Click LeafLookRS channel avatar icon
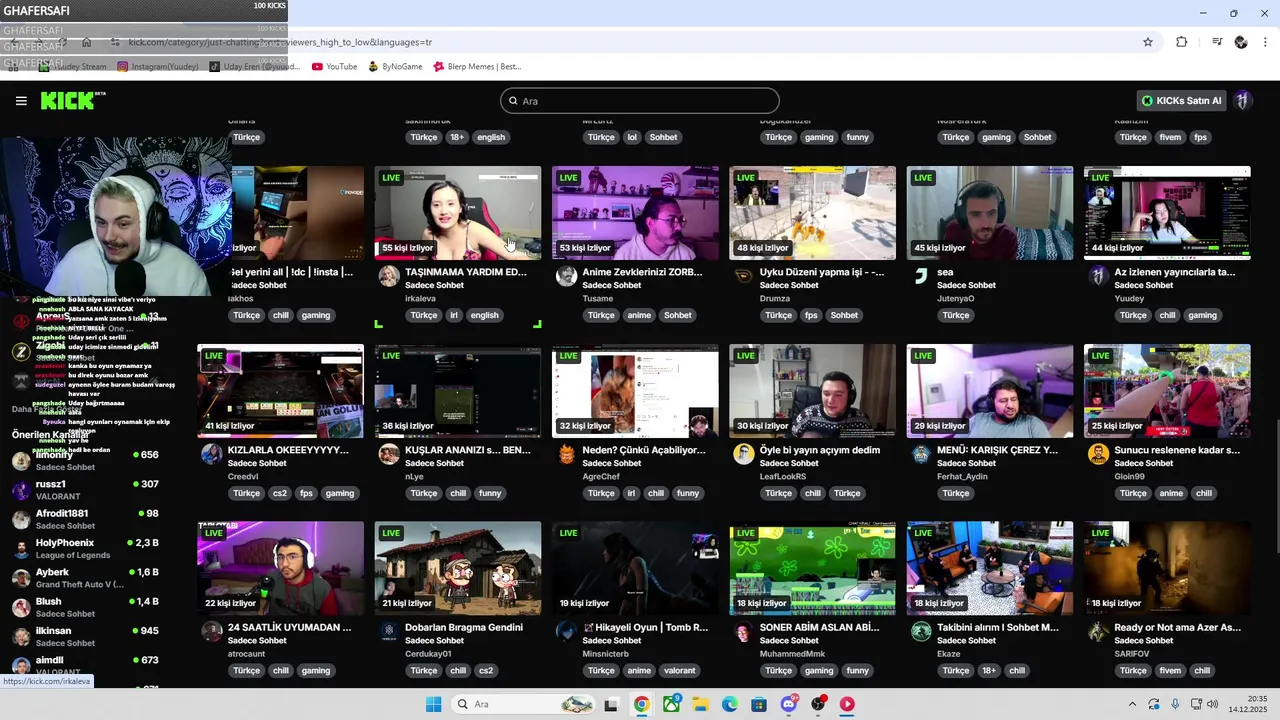 (x=743, y=455)
